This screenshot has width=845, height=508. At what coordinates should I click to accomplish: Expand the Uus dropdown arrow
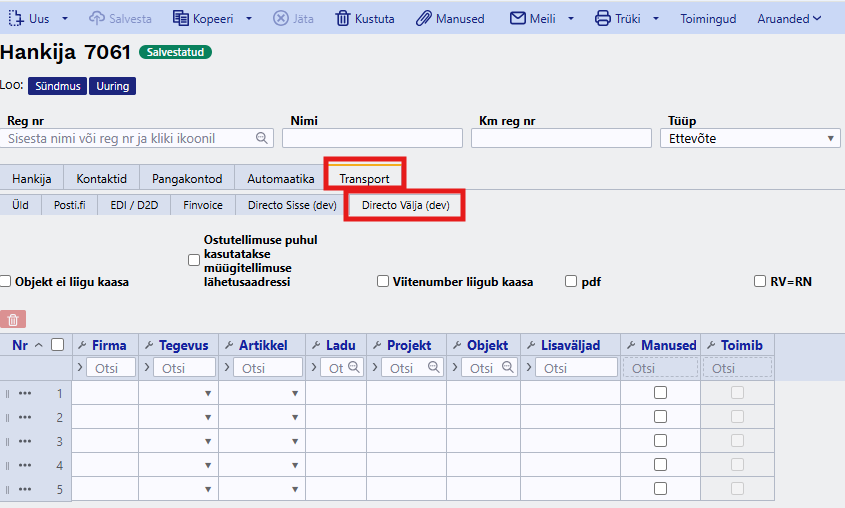point(65,18)
